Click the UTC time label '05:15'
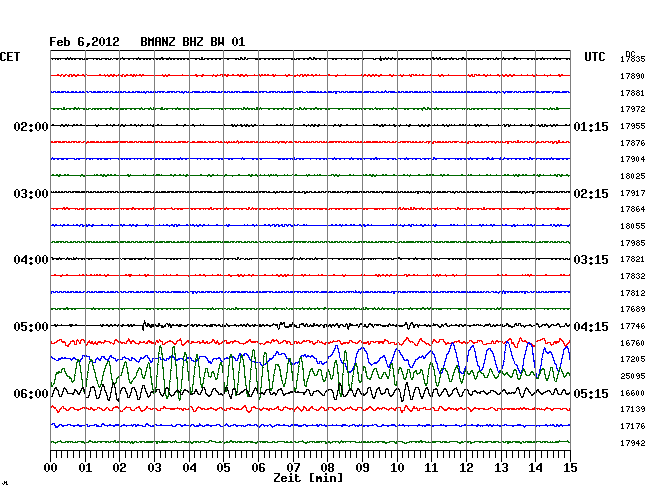 click(591, 393)
